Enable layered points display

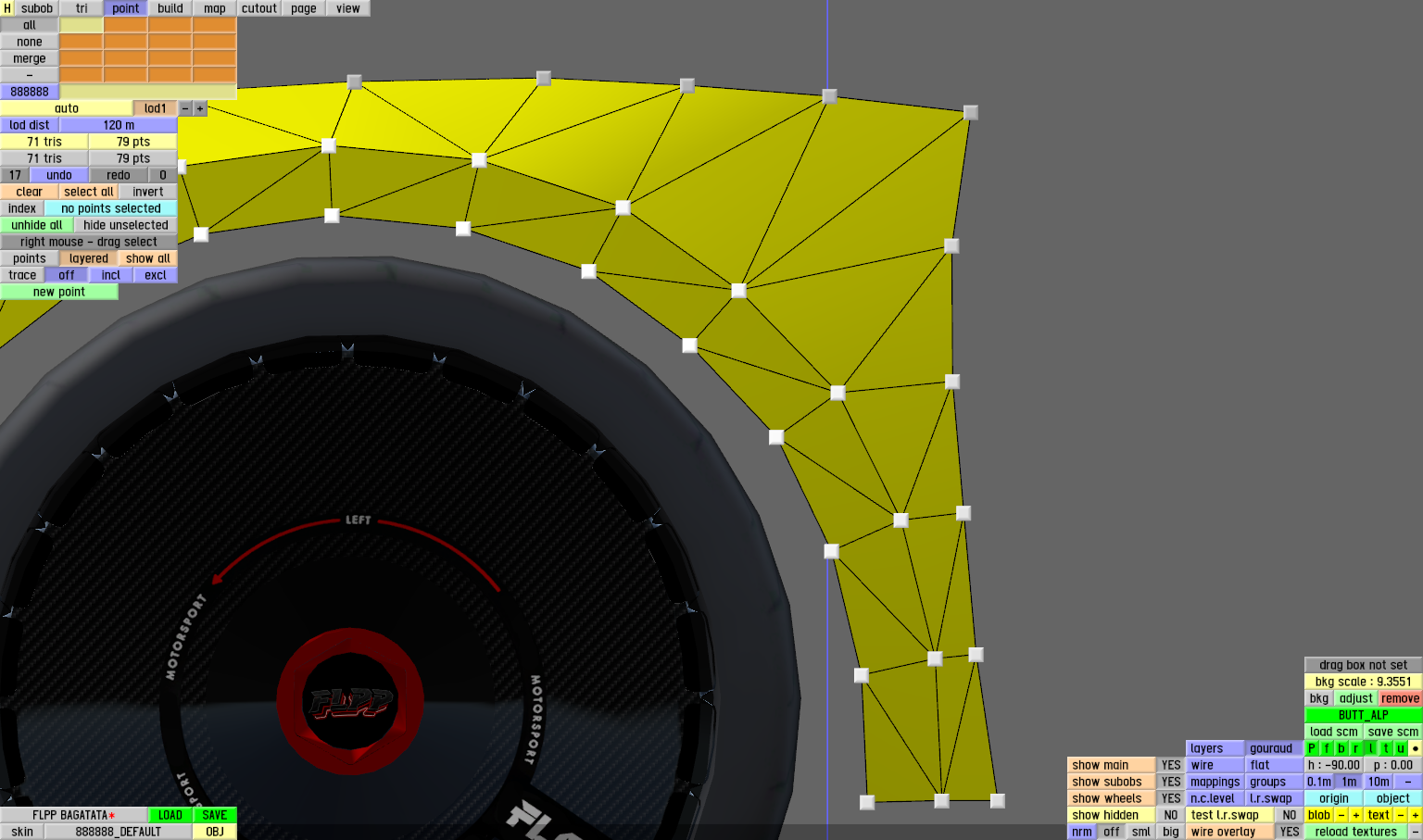point(89,258)
